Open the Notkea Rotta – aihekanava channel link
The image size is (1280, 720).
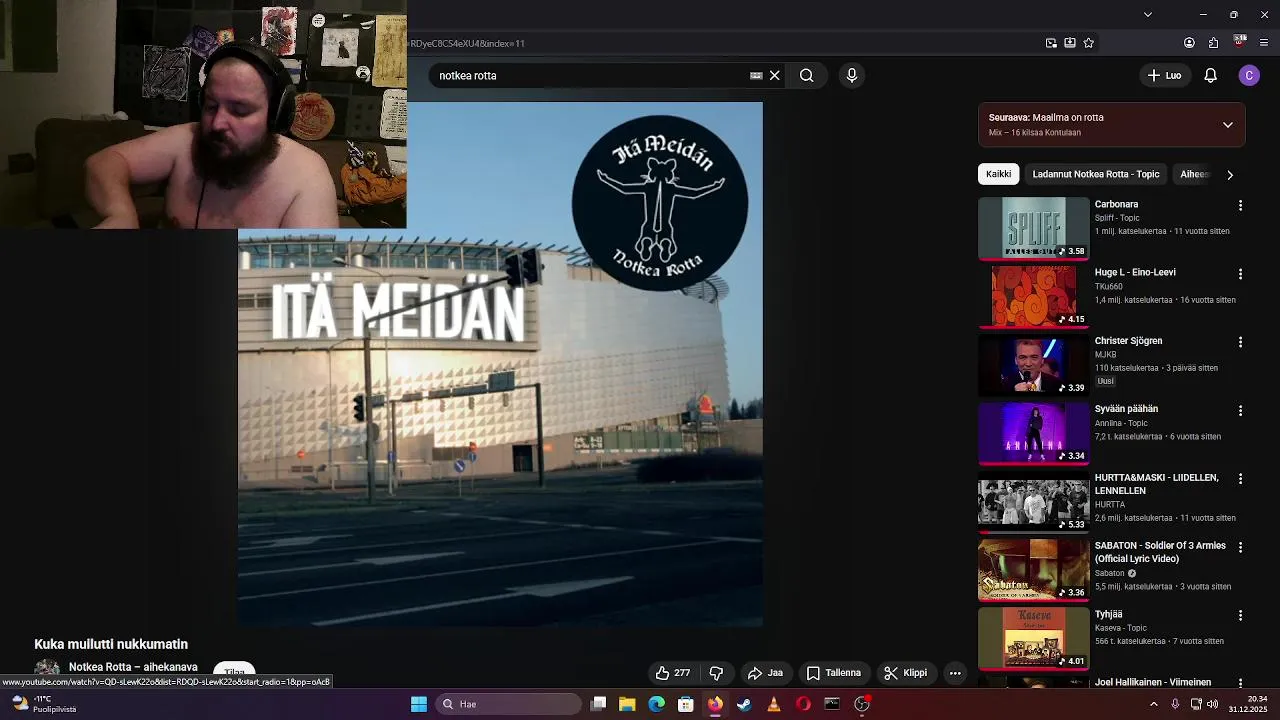pyautogui.click(x=133, y=667)
